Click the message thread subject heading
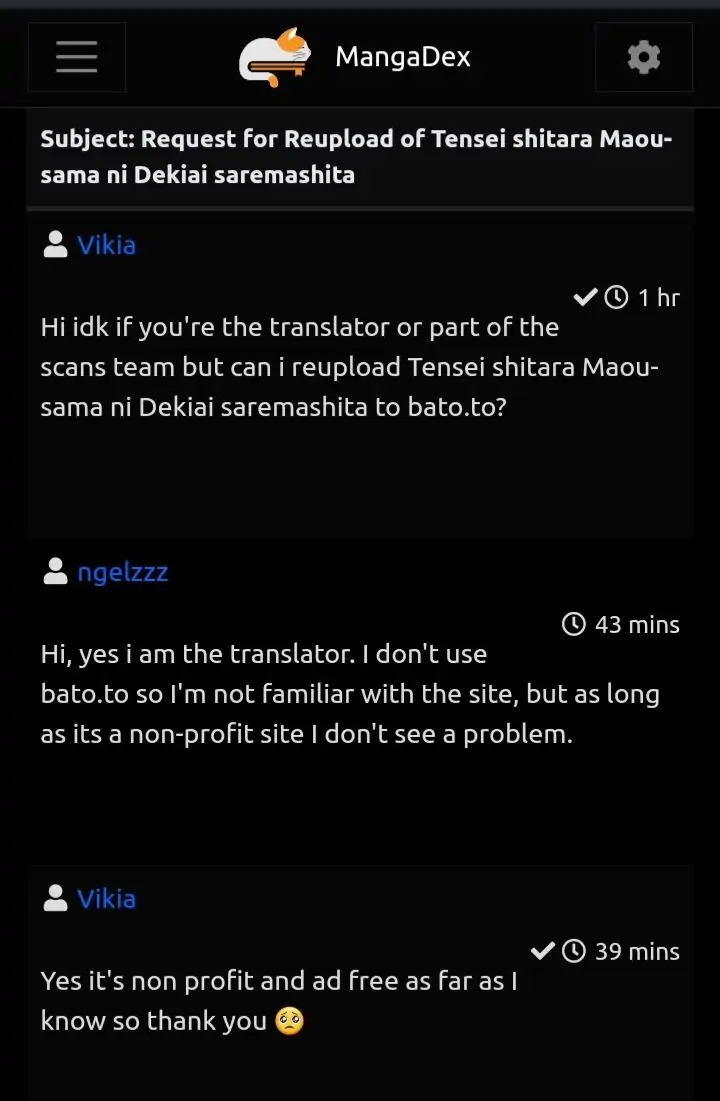This screenshot has width=720, height=1101. click(356, 157)
